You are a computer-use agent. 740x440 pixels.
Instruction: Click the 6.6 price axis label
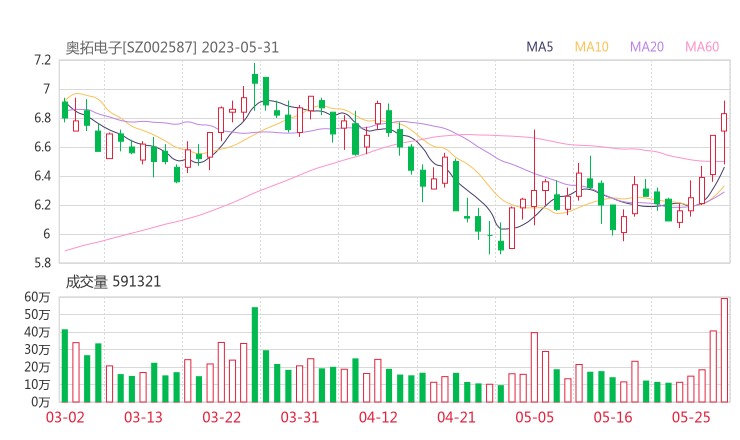tap(42, 147)
